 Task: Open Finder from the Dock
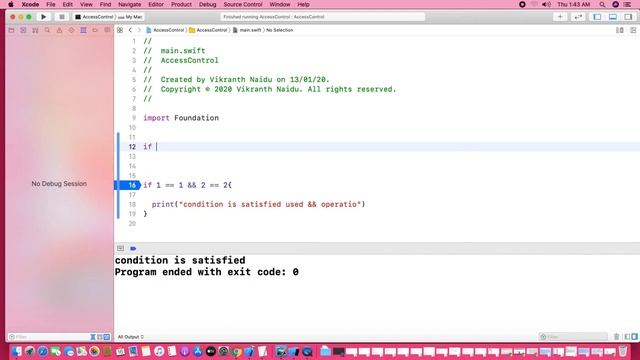17,351
